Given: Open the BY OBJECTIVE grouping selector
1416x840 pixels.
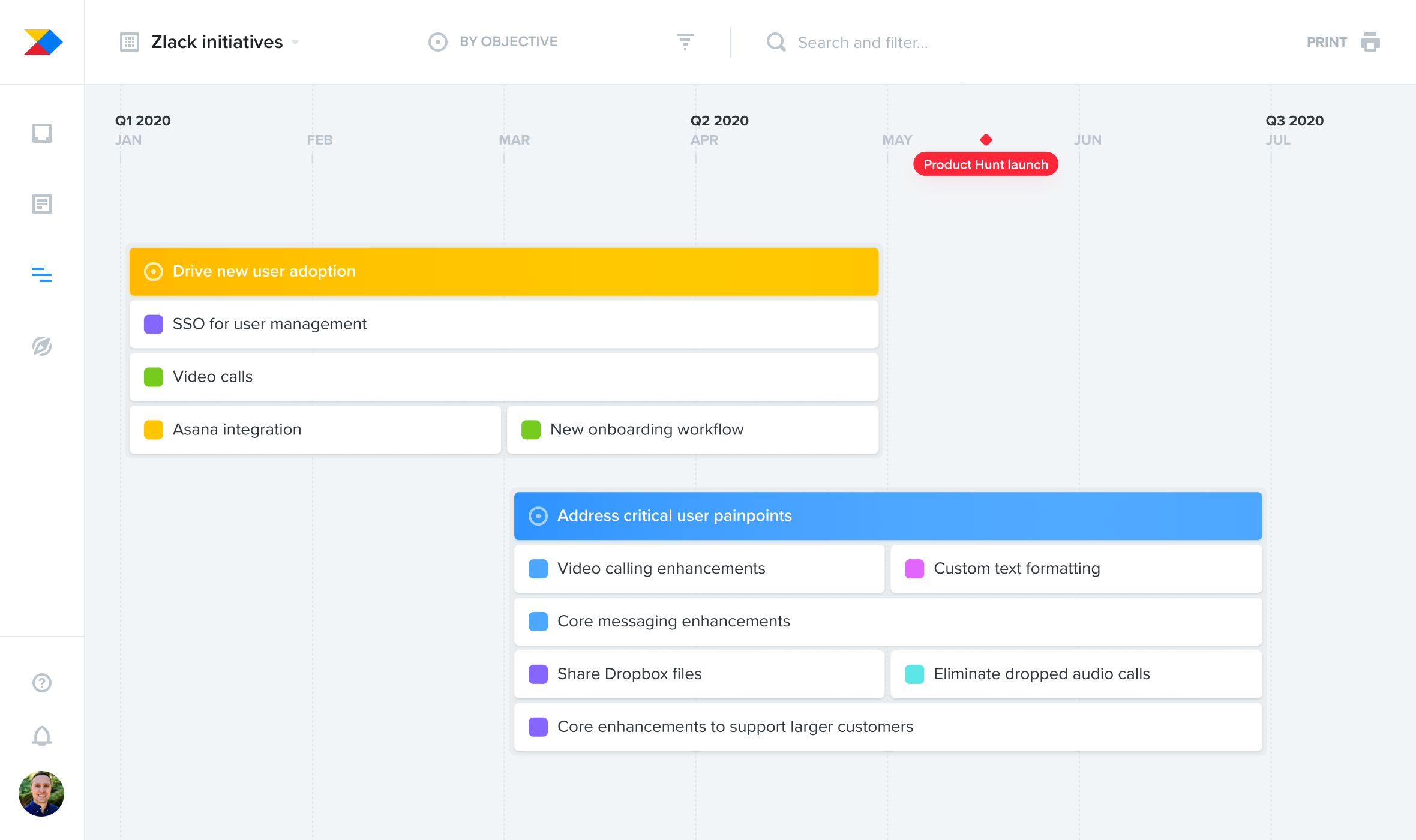Looking at the screenshot, I should tap(508, 42).
